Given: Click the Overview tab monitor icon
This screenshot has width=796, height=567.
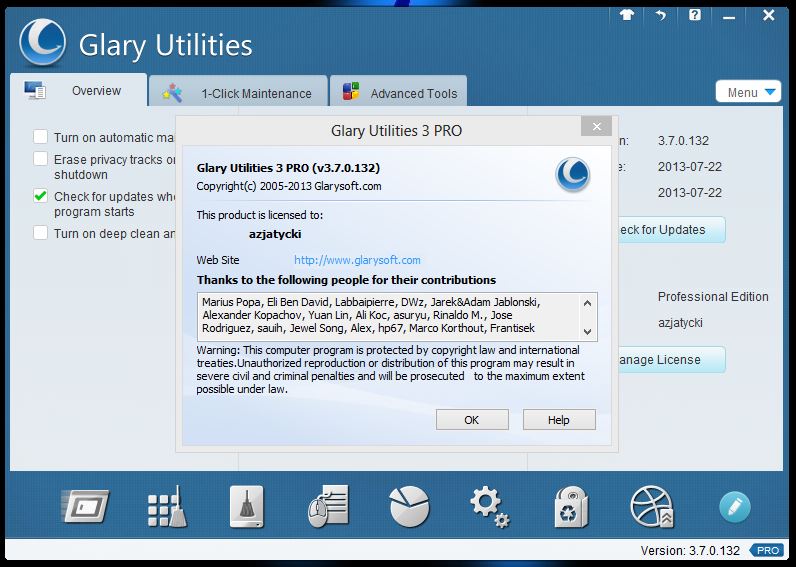Looking at the screenshot, I should pos(35,90).
